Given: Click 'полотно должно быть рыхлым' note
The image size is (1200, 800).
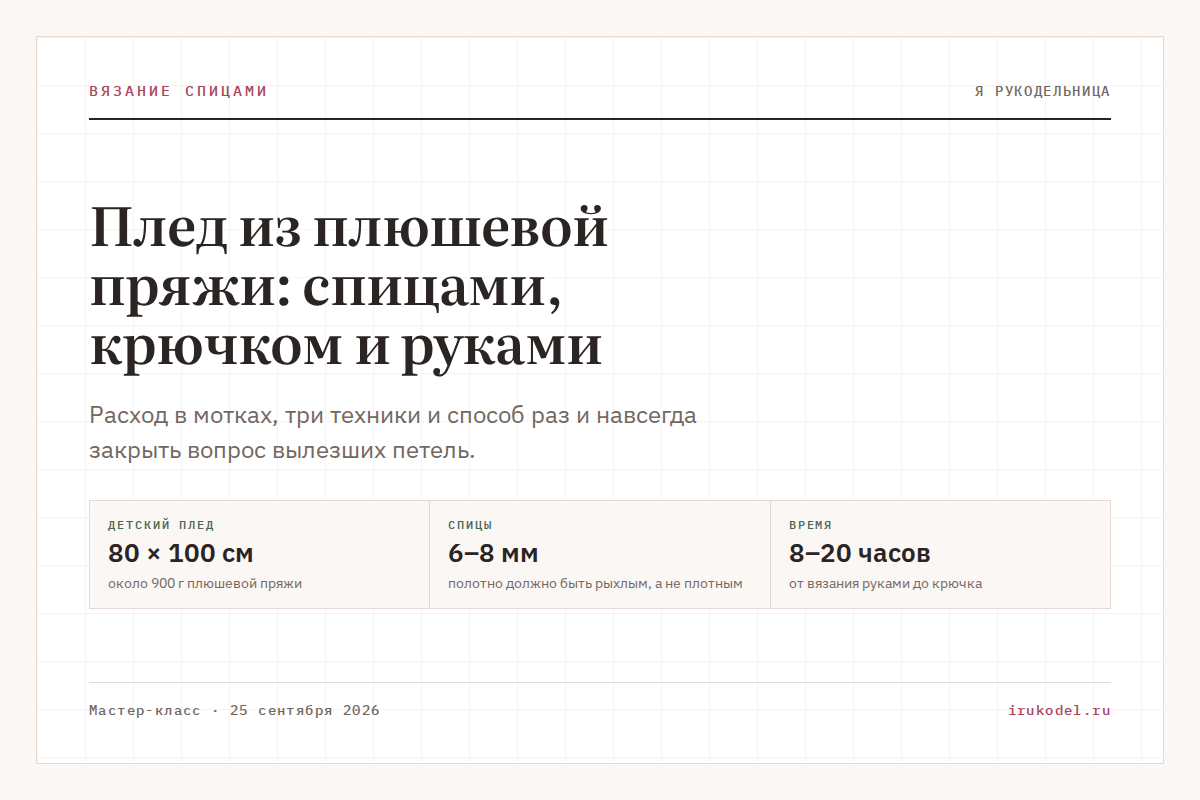Looking at the screenshot, I should click(595, 583).
